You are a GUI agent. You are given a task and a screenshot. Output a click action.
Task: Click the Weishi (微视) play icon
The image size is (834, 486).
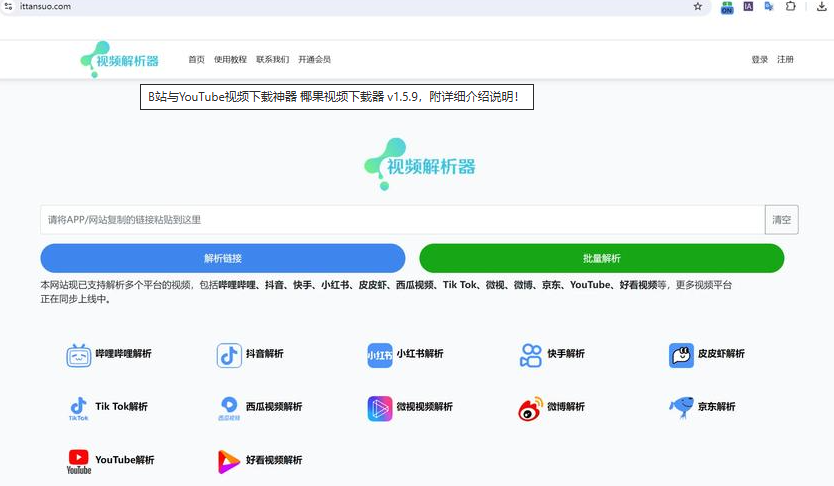380,408
